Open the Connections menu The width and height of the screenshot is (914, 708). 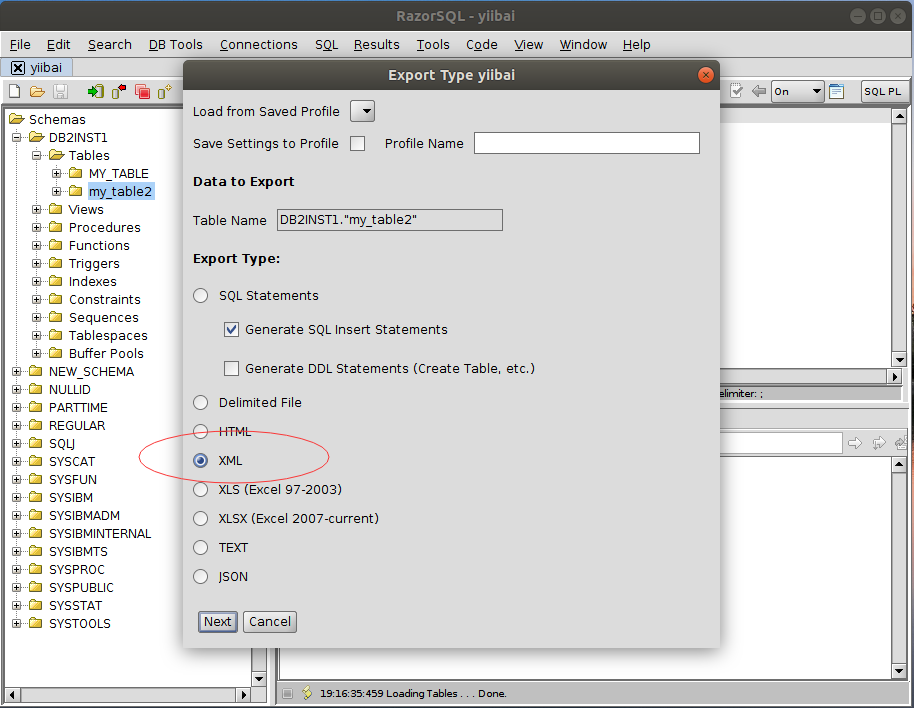pyautogui.click(x=258, y=45)
